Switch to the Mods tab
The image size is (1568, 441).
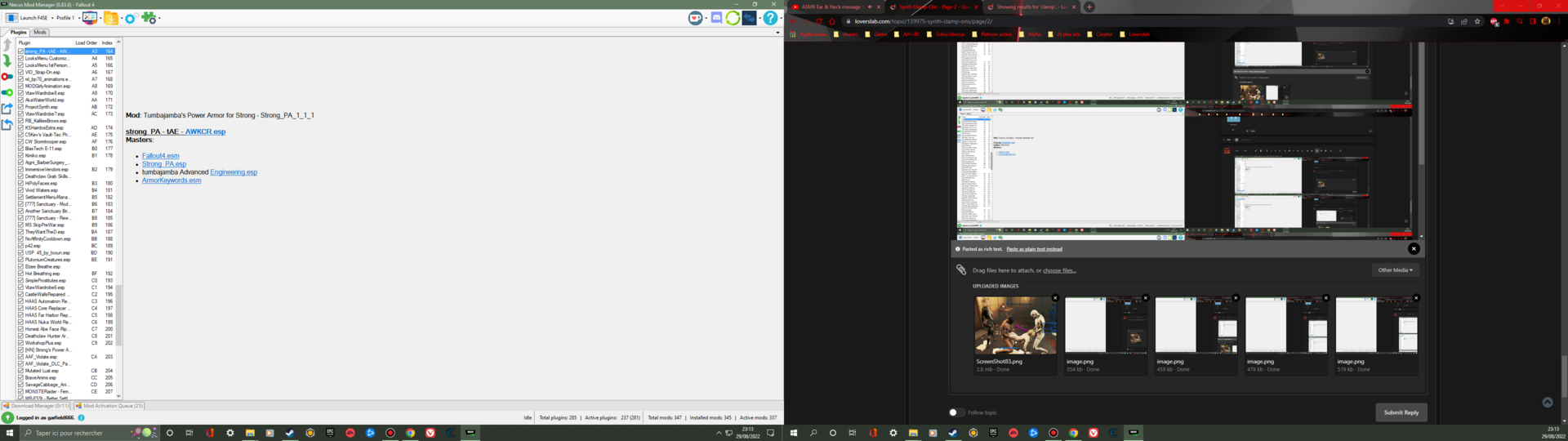(40, 33)
